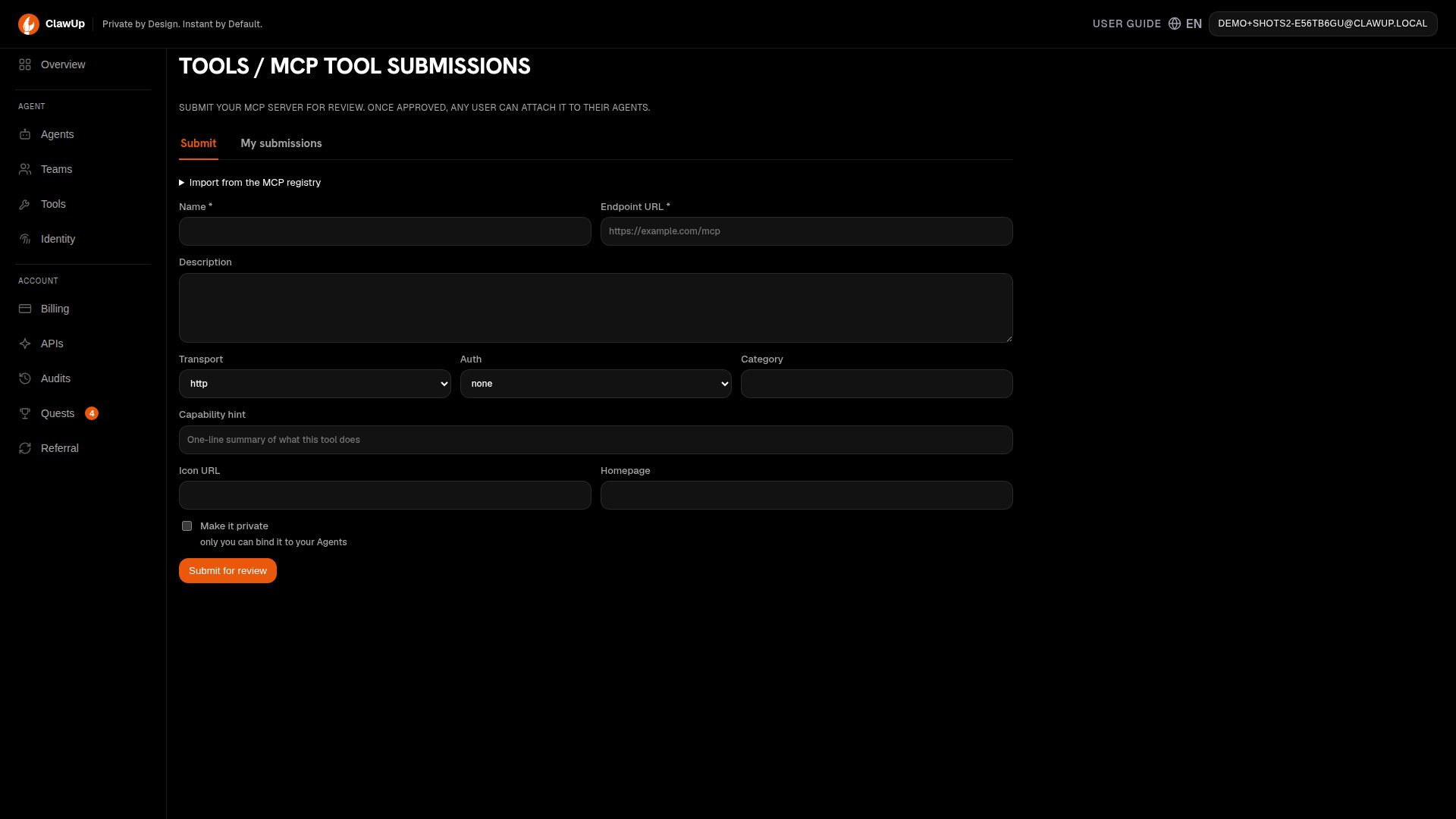Click the Description resize handle corner

[1009, 338]
